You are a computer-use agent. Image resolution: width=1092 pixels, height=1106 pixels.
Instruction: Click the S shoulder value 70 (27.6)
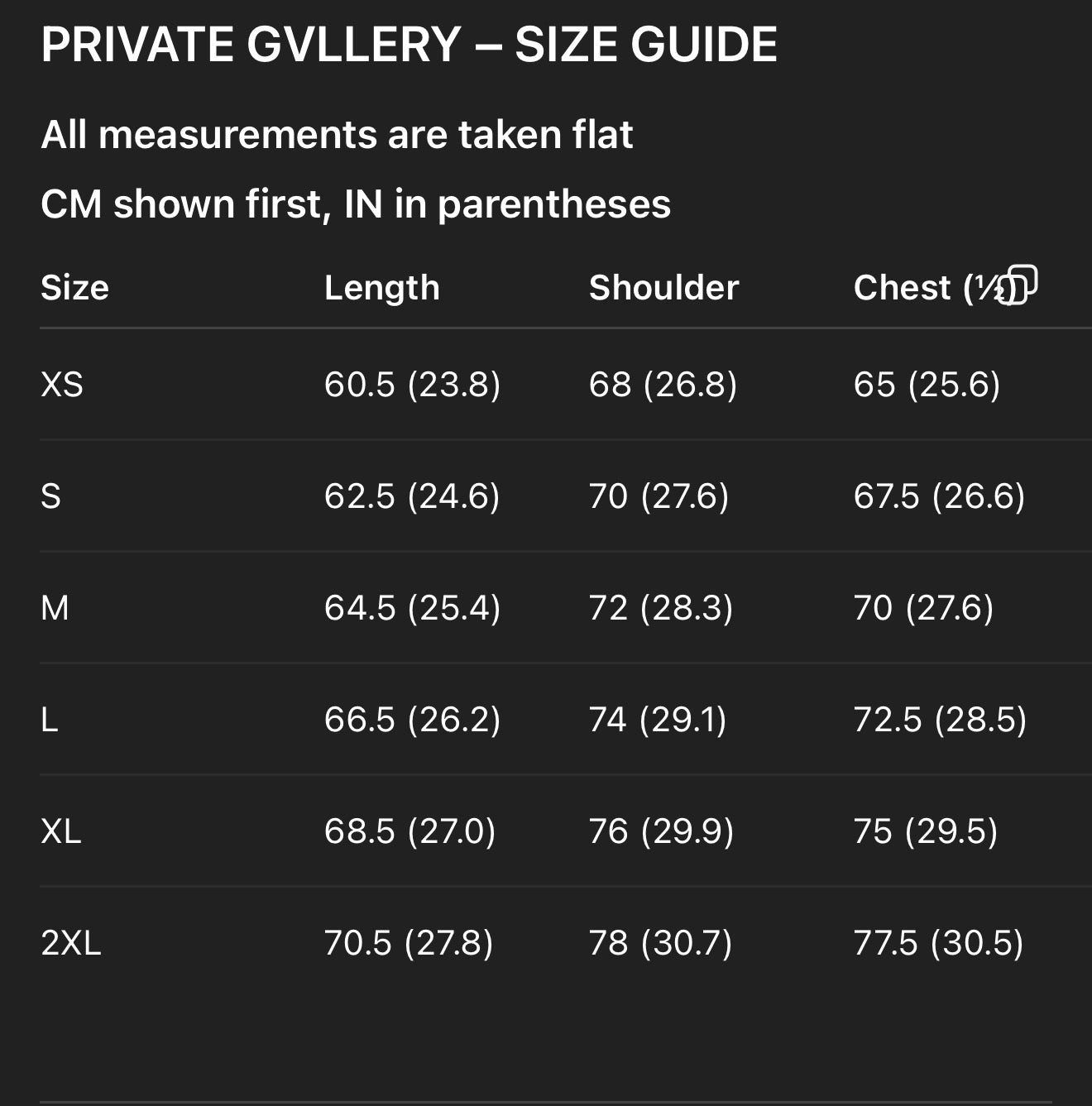pos(659,496)
